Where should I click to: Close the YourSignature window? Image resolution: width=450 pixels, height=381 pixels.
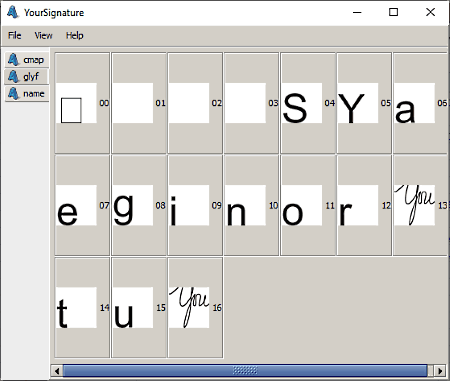(430, 12)
